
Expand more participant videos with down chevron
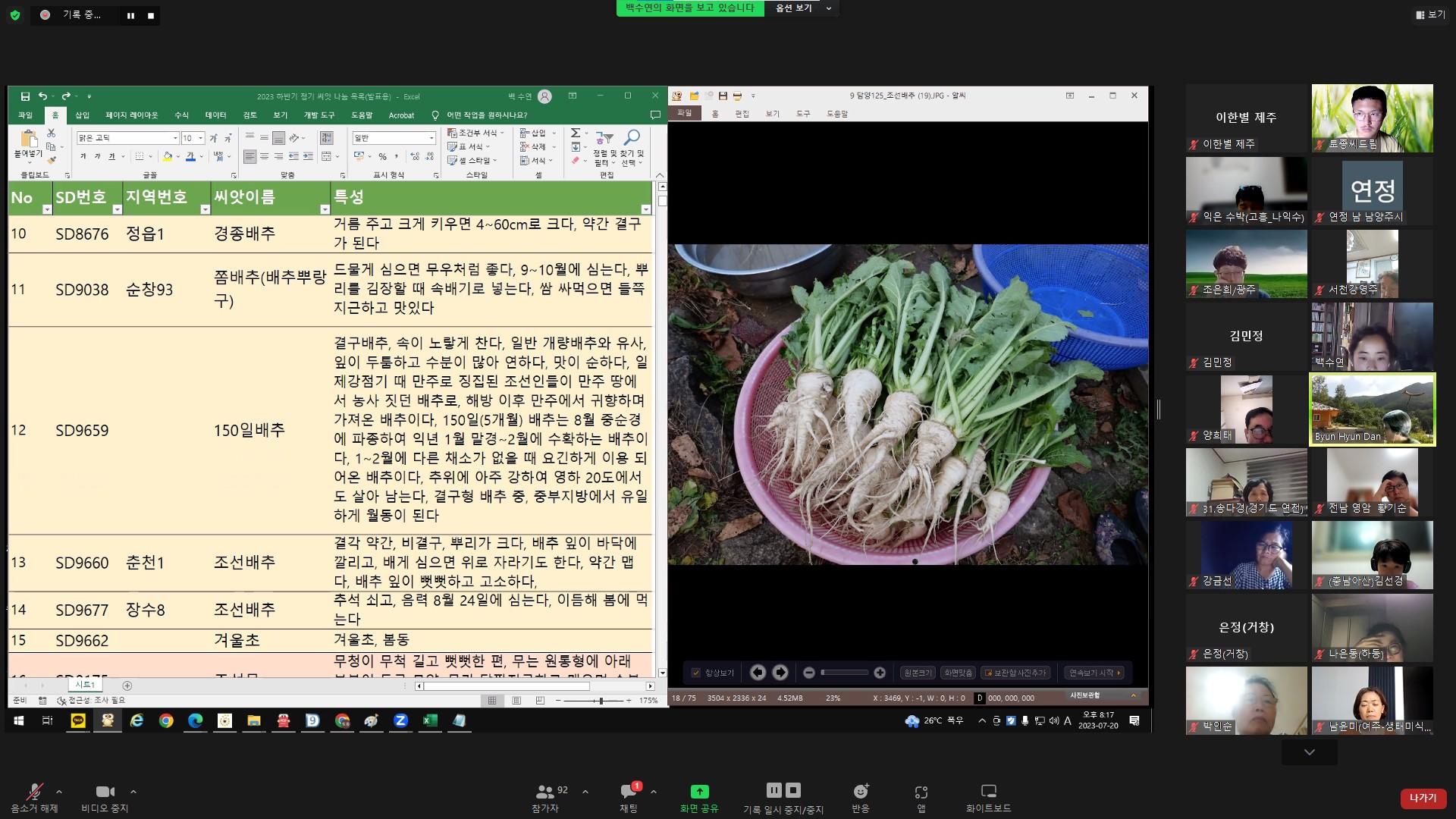point(1310,752)
